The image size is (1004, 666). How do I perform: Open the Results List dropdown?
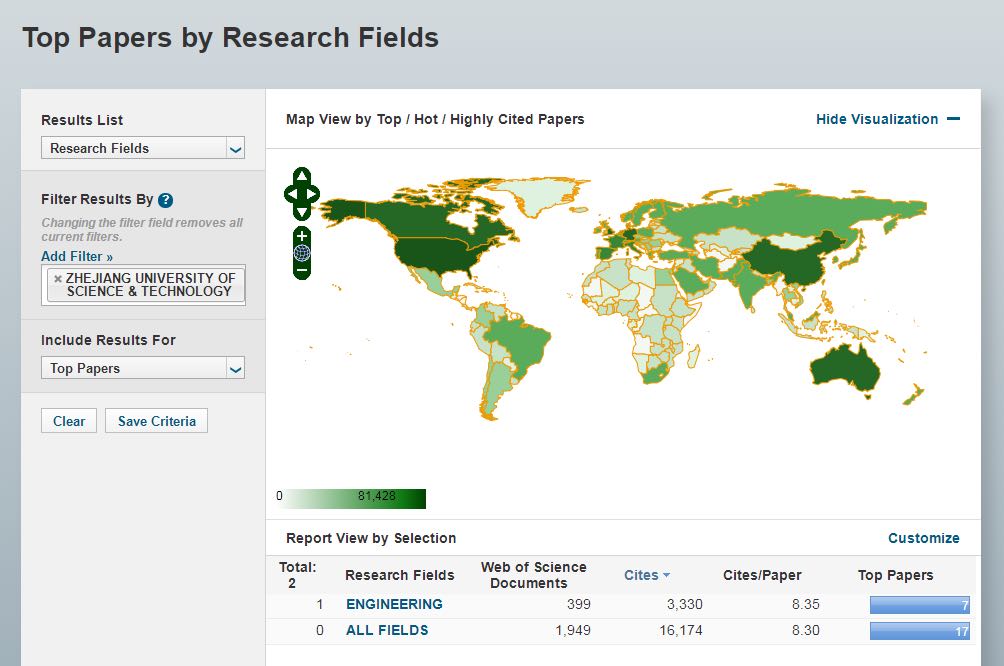(x=143, y=148)
